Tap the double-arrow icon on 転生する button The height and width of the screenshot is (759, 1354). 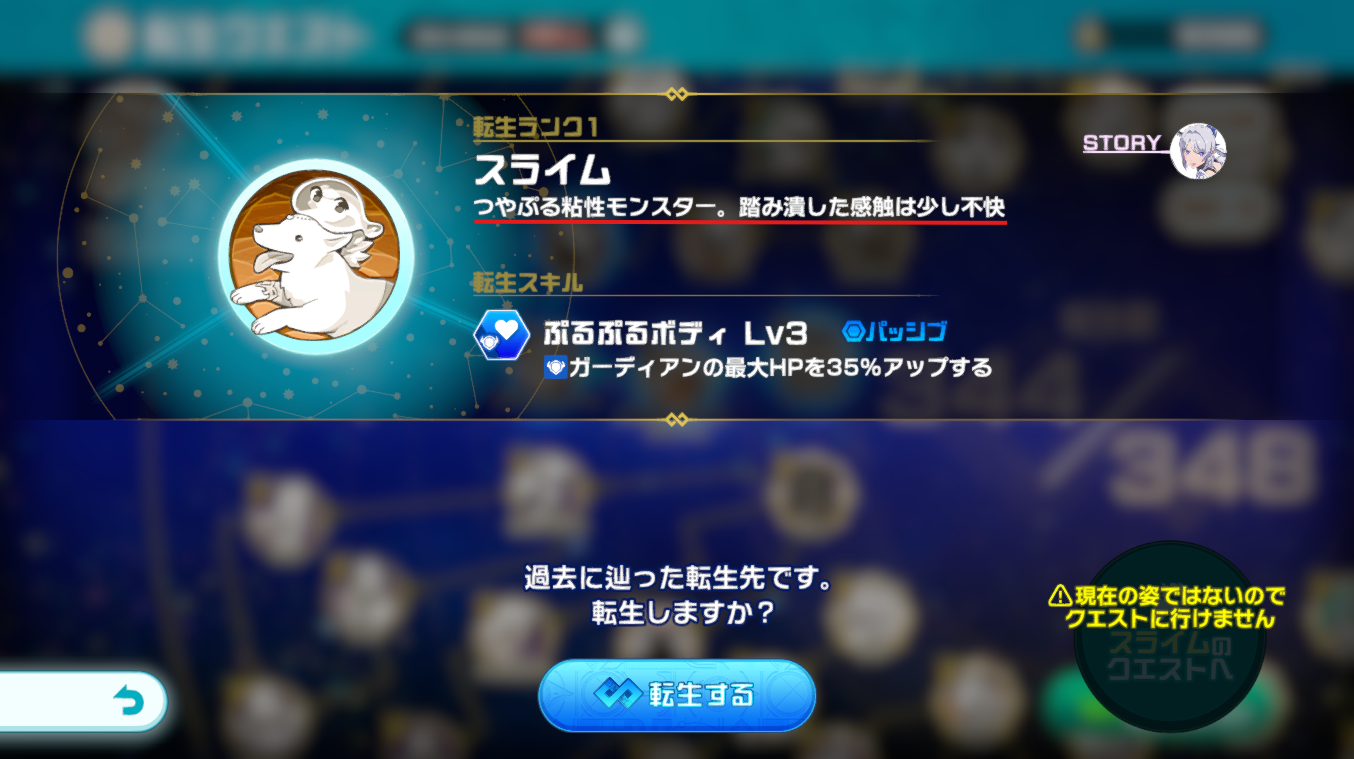click(616, 694)
